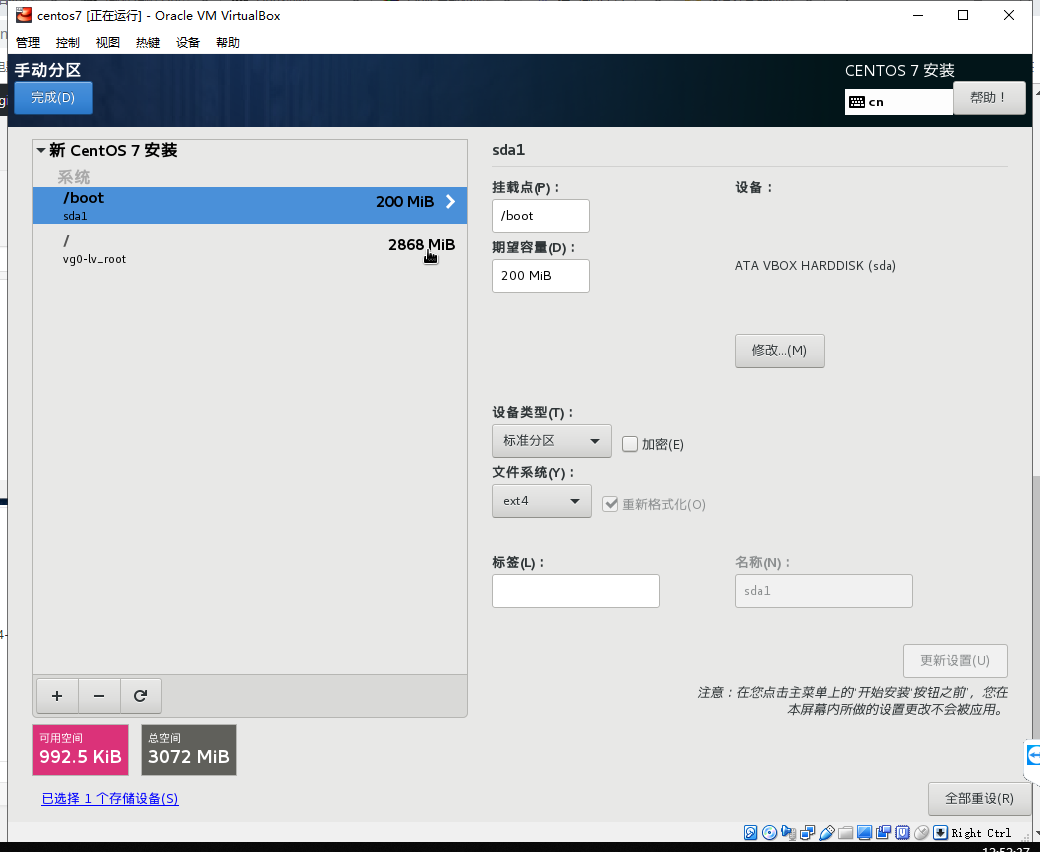The width and height of the screenshot is (1040, 852).
Task: Click the optical disc status icon
Action: click(x=769, y=833)
